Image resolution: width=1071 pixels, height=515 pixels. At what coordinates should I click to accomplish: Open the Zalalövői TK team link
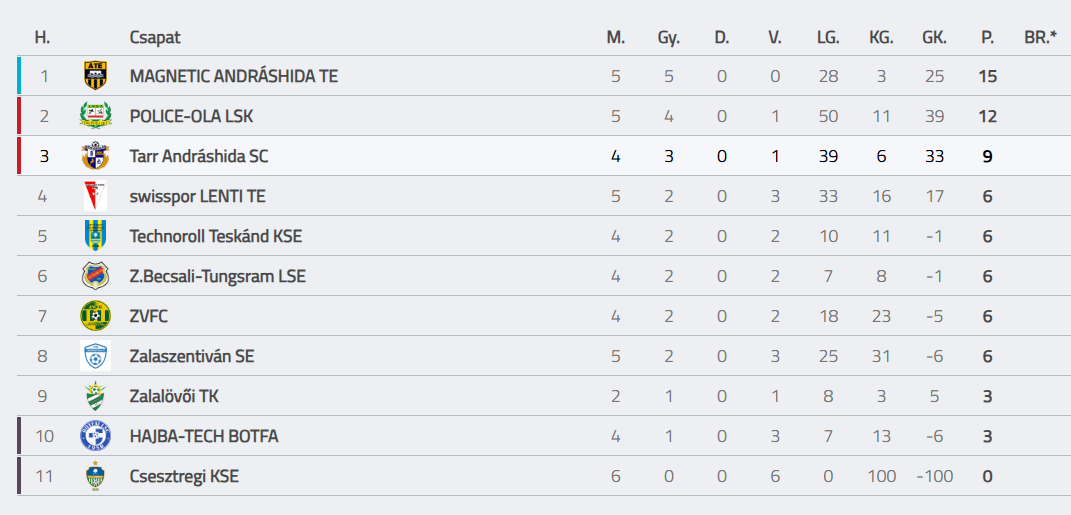[x=174, y=396]
